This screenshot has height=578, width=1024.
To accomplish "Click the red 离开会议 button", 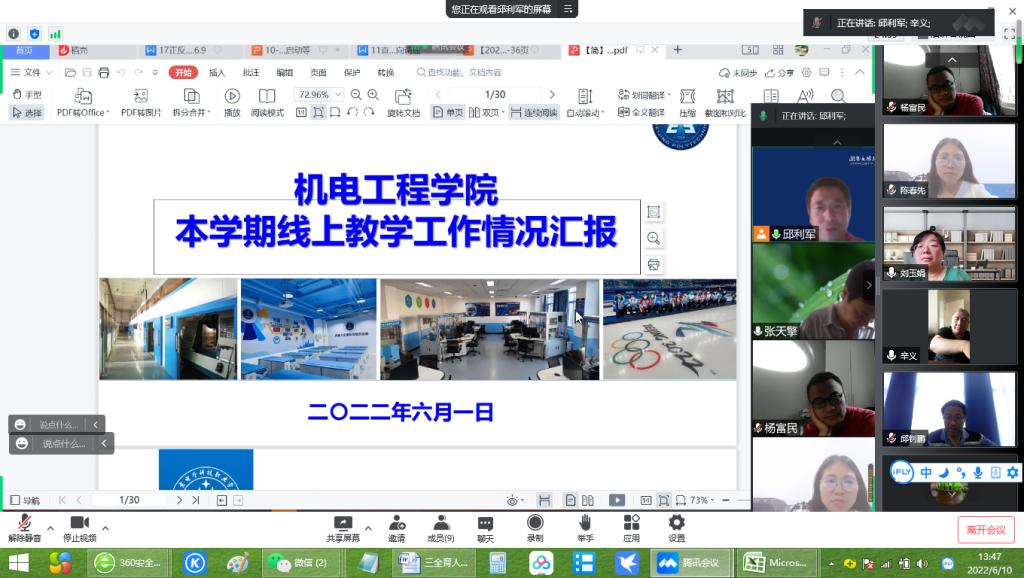I will pyautogui.click(x=985, y=530).
